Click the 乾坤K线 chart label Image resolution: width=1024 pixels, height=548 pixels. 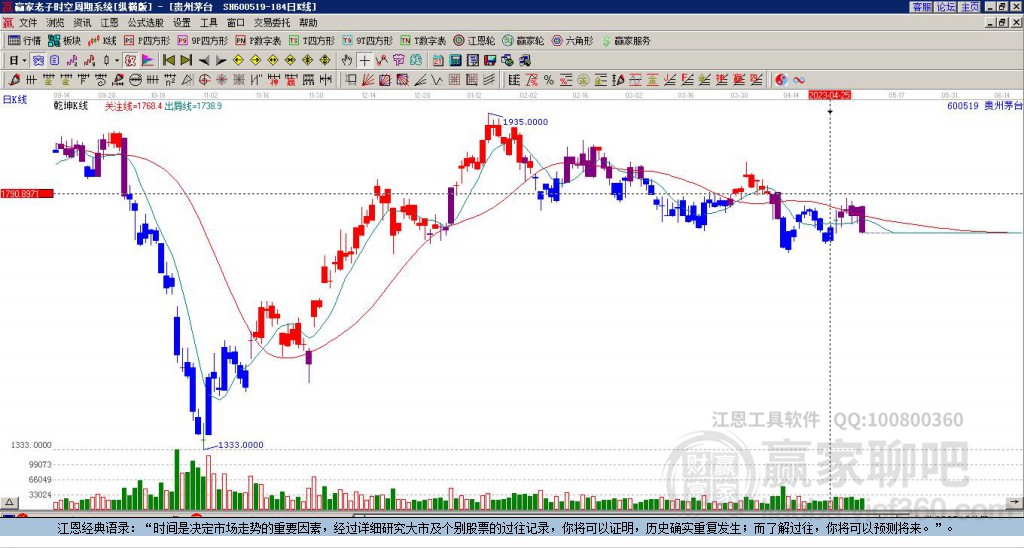click(71, 106)
